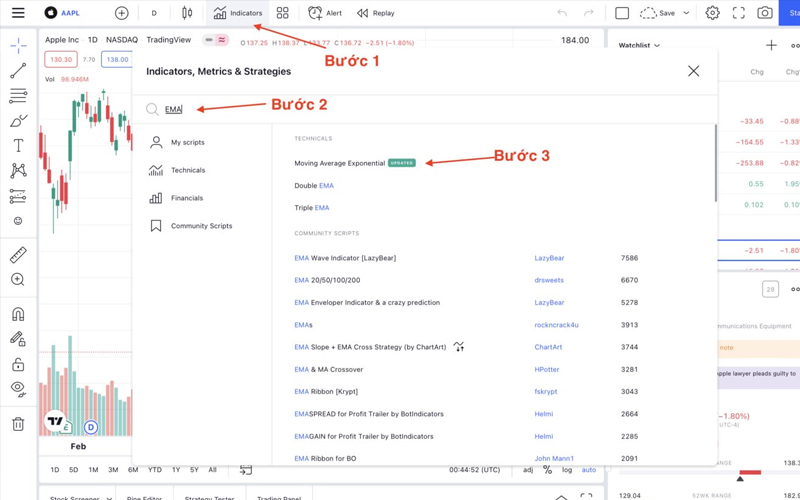Select the XABCD pattern tool
The height and width of the screenshot is (500, 800).
tap(18, 170)
